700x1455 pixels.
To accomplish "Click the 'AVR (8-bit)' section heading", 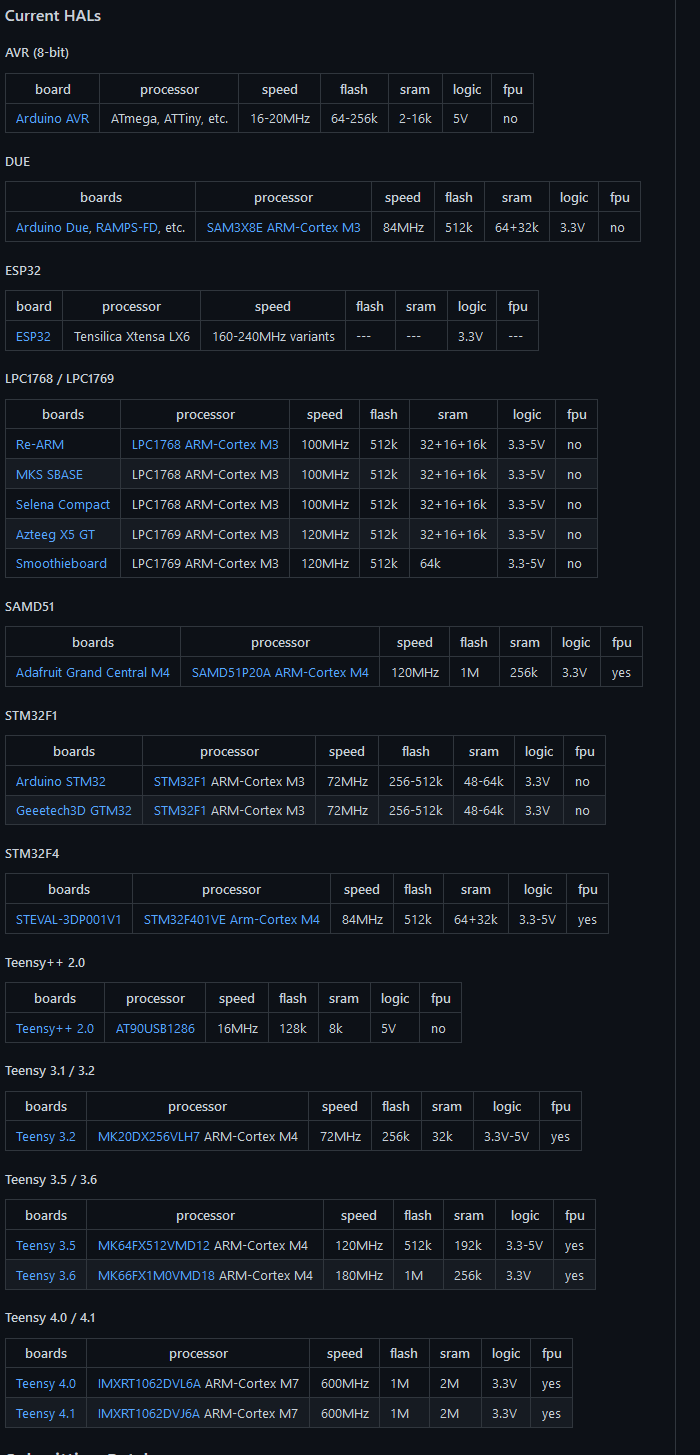I will point(37,52).
